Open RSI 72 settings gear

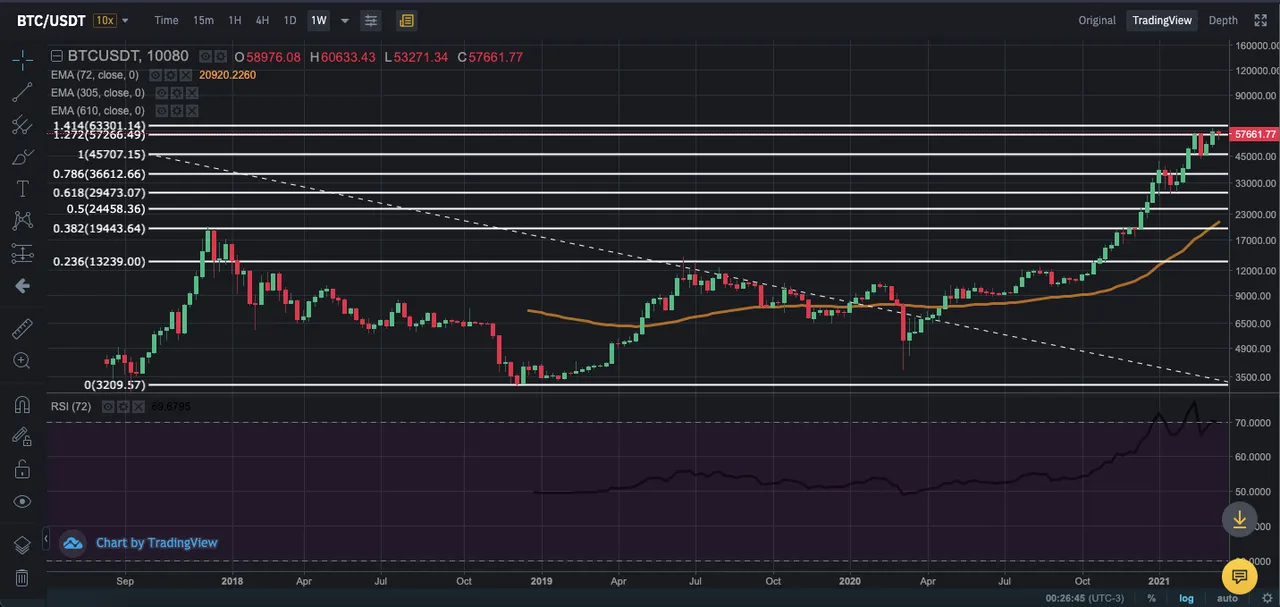point(124,407)
